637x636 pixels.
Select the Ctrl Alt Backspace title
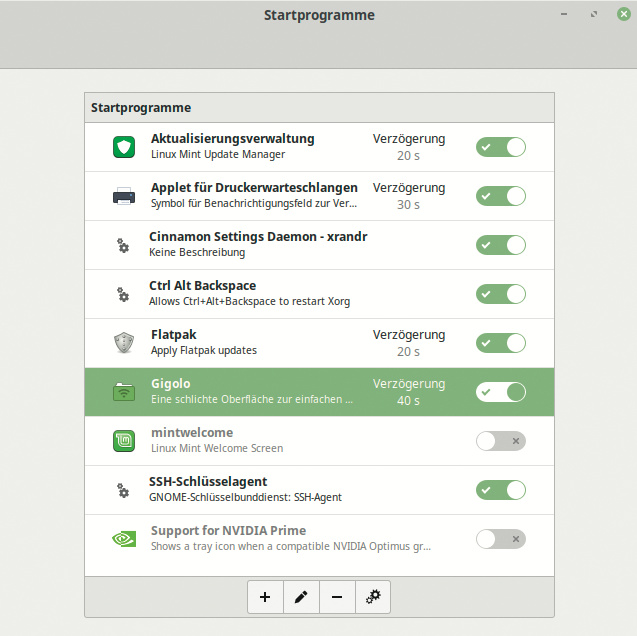click(202, 286)
